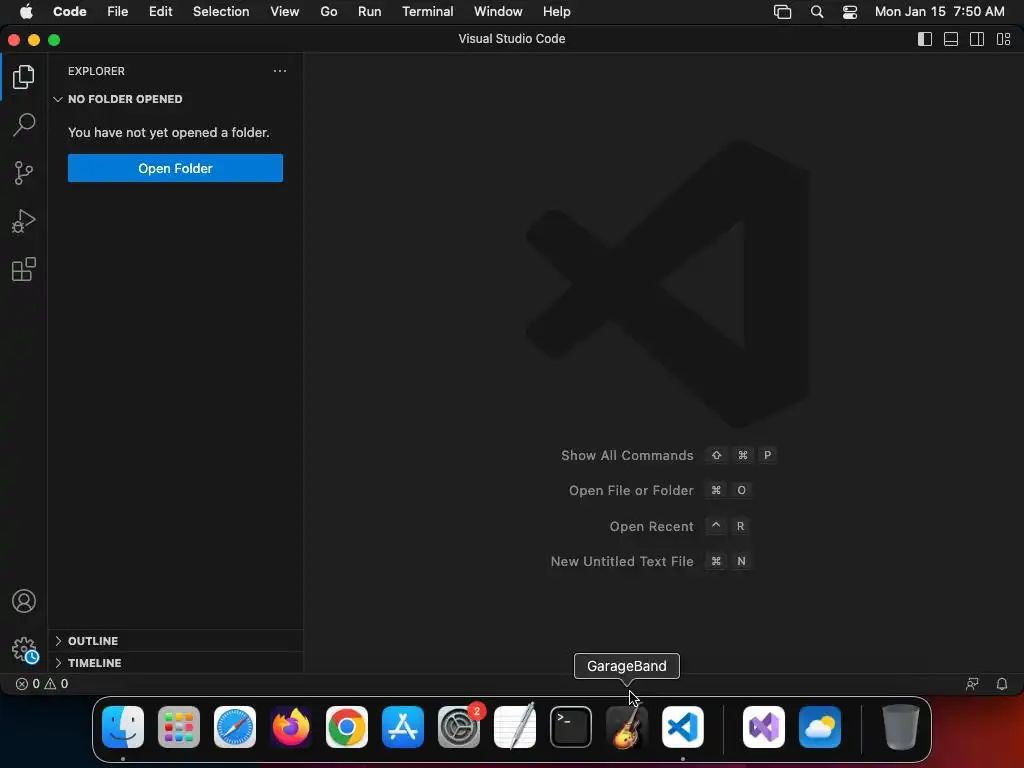Expand the Timeline section
Image resolution: width=1024 pixels, height=768 pixels.
pos(175,663)
